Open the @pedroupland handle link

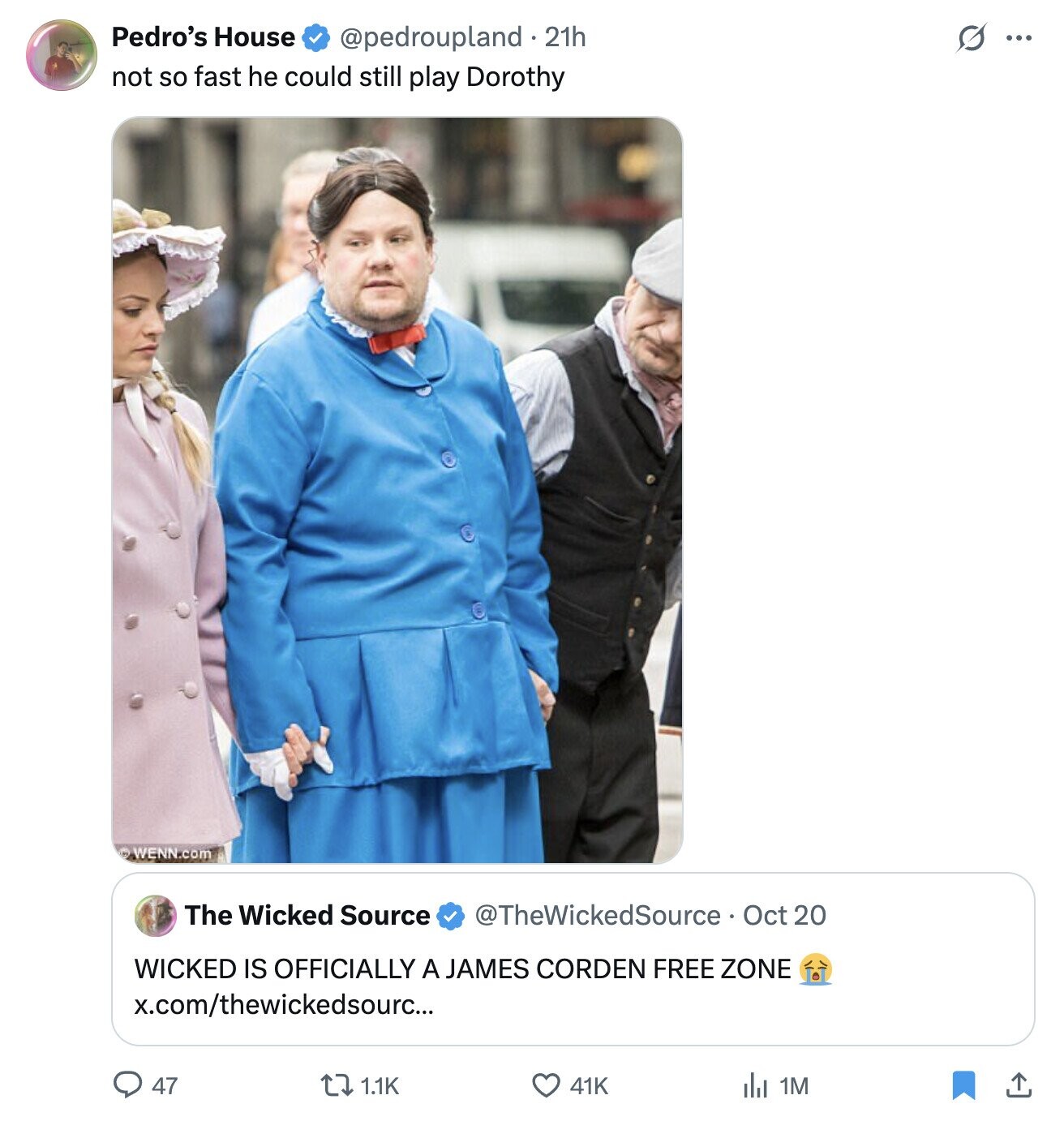430,37
